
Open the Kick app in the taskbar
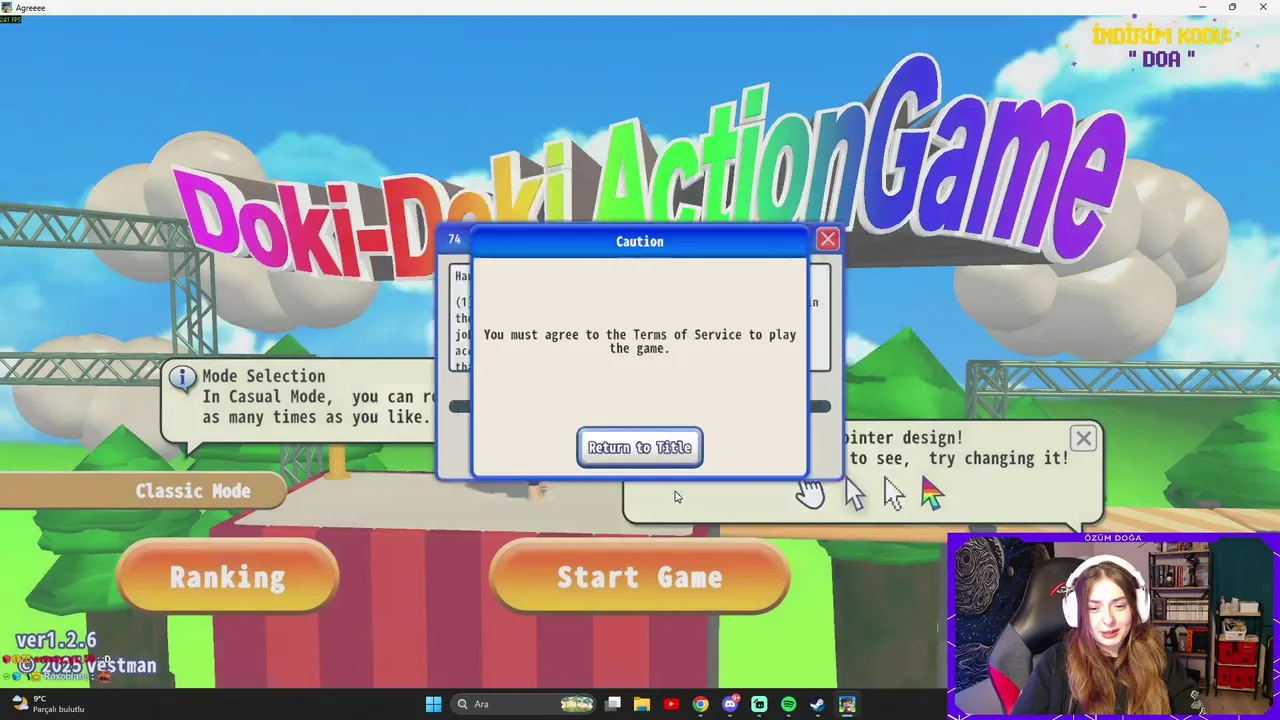(x=759, y=704)
